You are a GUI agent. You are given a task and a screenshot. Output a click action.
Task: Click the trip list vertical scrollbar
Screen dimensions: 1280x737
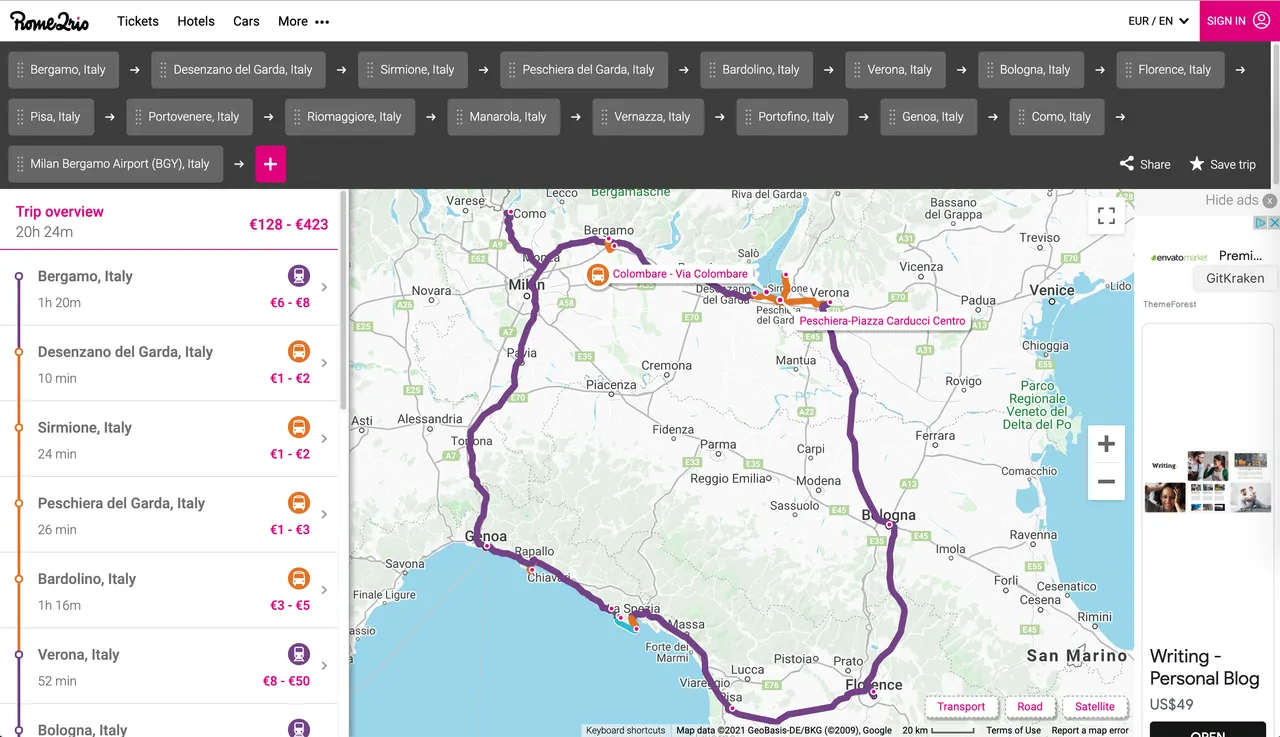click(344, 300)
